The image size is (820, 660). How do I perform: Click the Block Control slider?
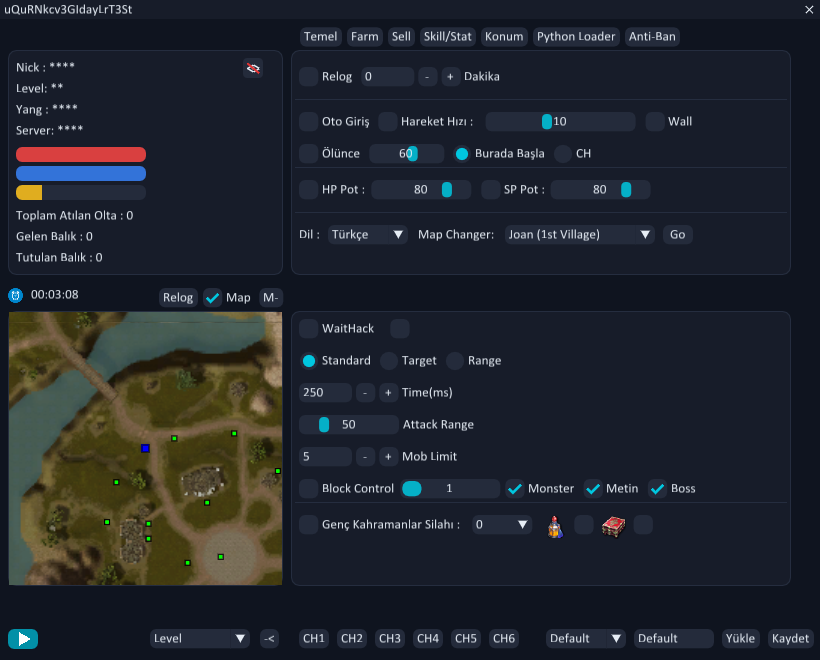click(450, 489)
